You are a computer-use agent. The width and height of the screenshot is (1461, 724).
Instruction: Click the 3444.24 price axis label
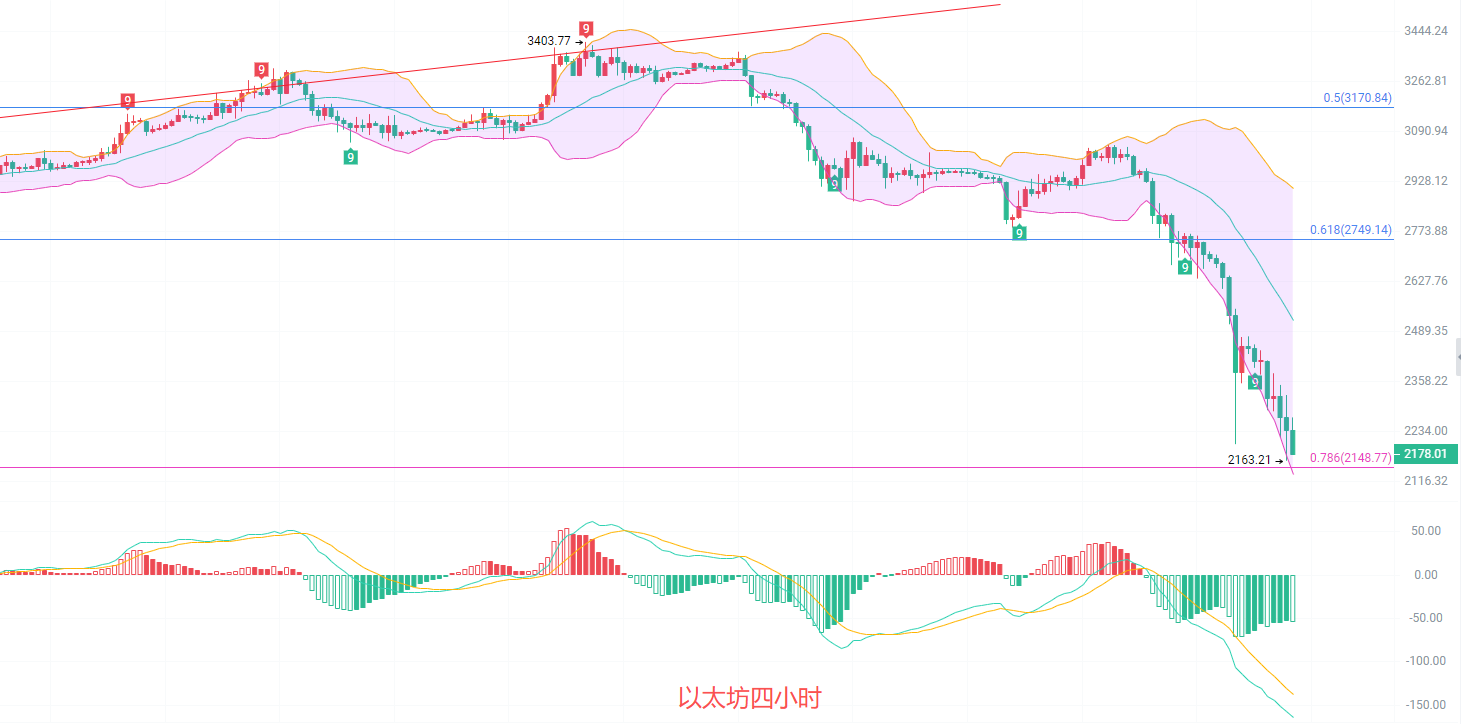click(x=1426, y=31)
